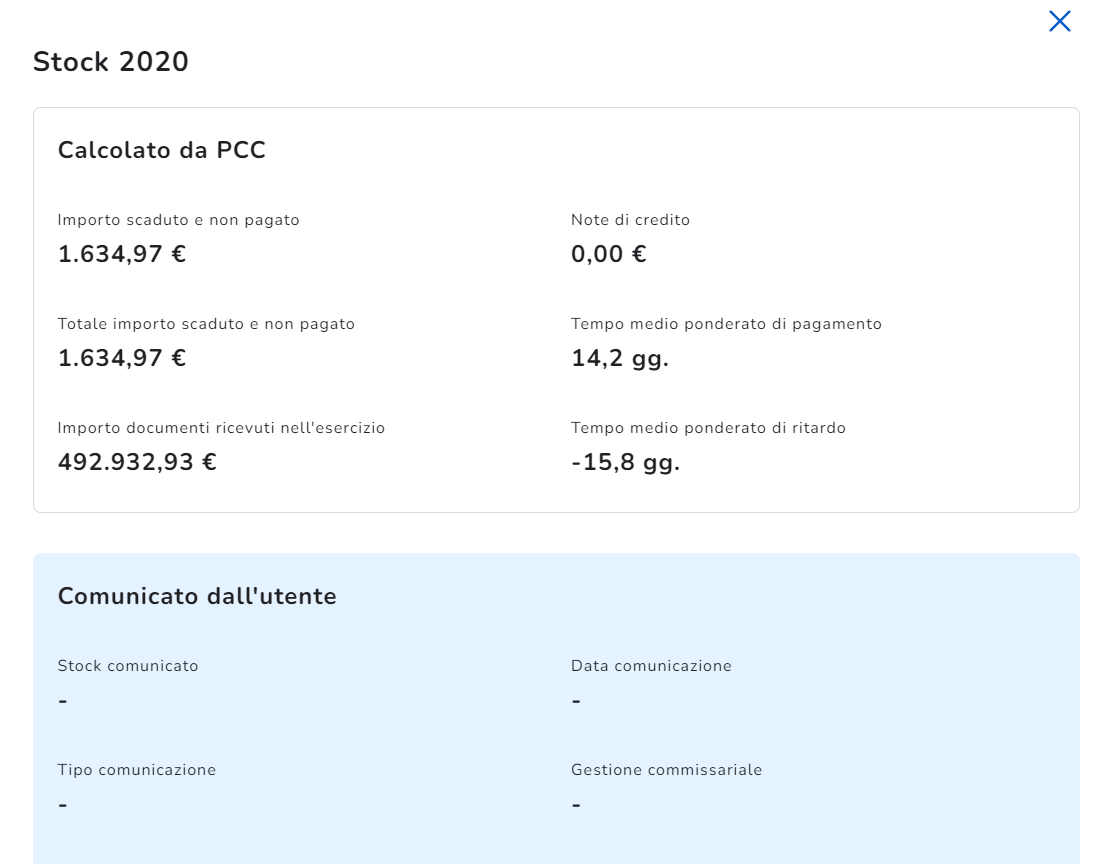Screen dimensions: 1106x864
Task: Close the Stock 2020 dialog
Action: point(1059,21)
